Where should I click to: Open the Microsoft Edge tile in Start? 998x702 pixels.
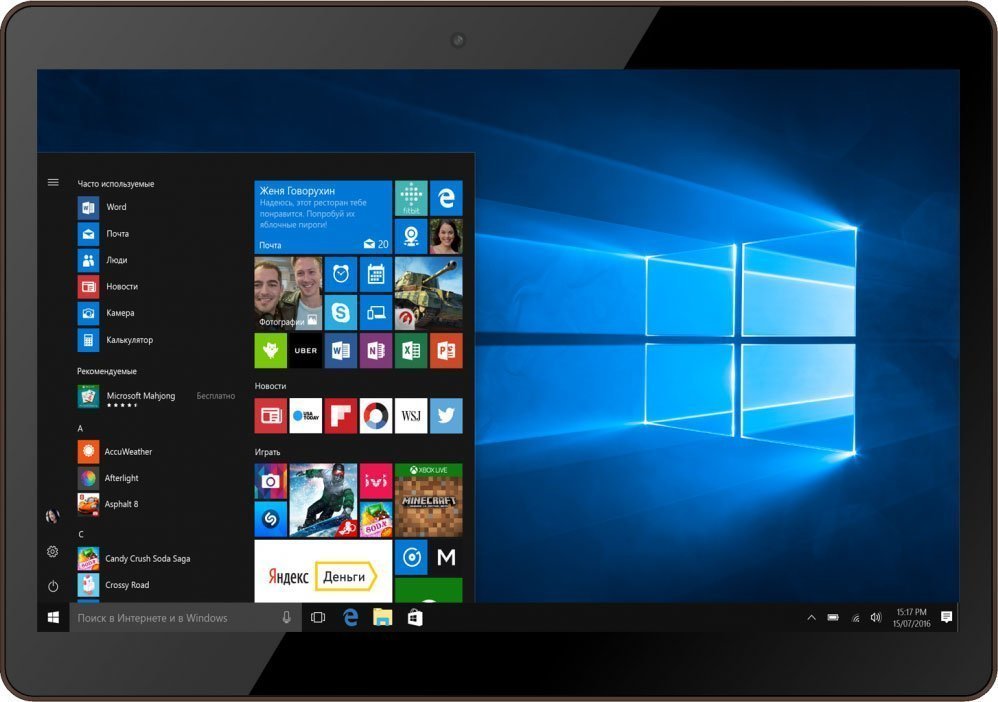pos(446,199)
